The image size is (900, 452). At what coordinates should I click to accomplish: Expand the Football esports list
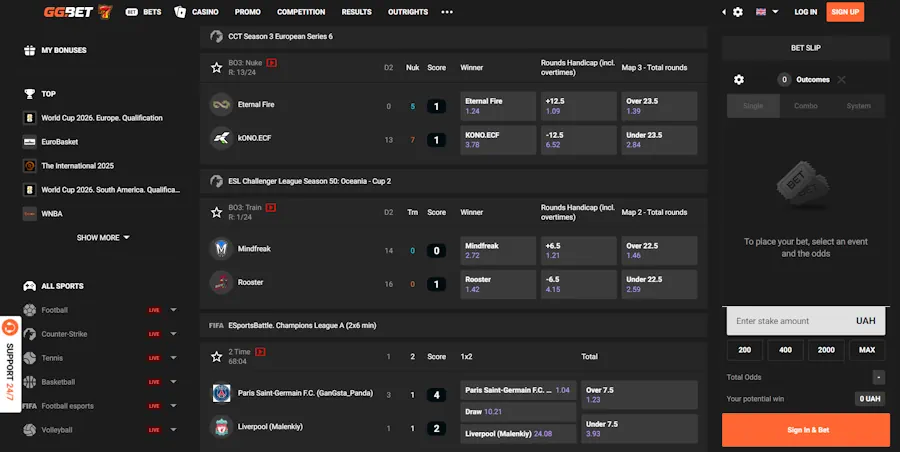pyautogui.click(x=173, y=406)
